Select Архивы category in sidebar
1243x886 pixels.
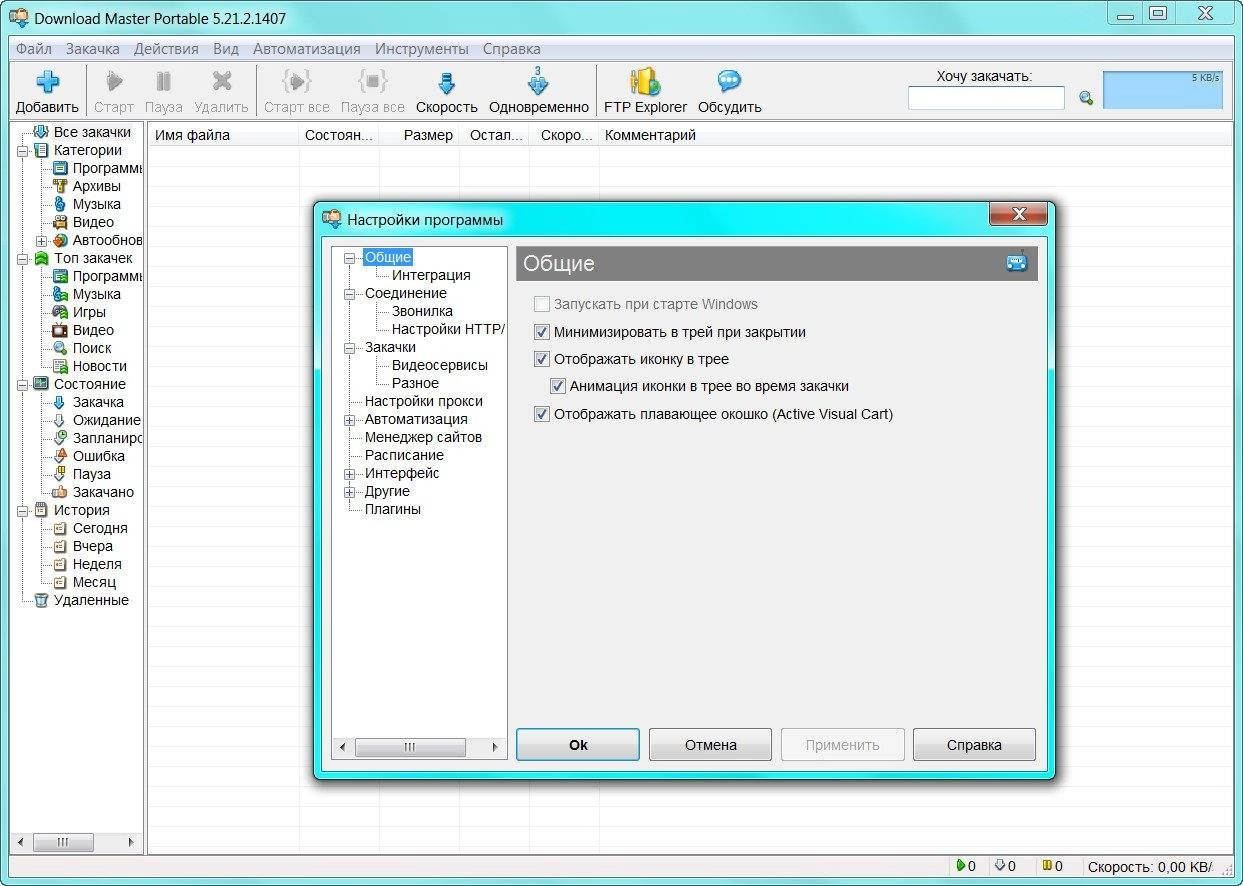[96, 186]
